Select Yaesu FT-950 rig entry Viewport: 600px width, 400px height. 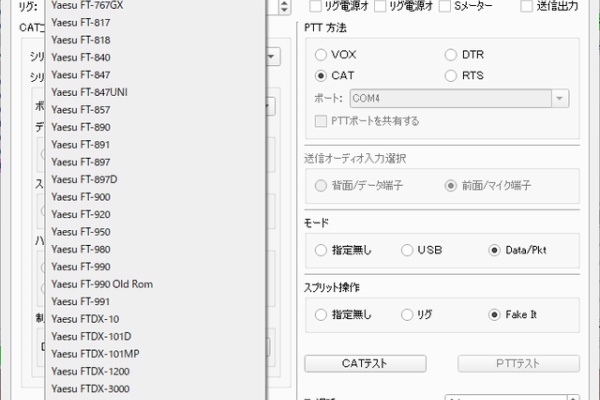(x=155, y=232)
